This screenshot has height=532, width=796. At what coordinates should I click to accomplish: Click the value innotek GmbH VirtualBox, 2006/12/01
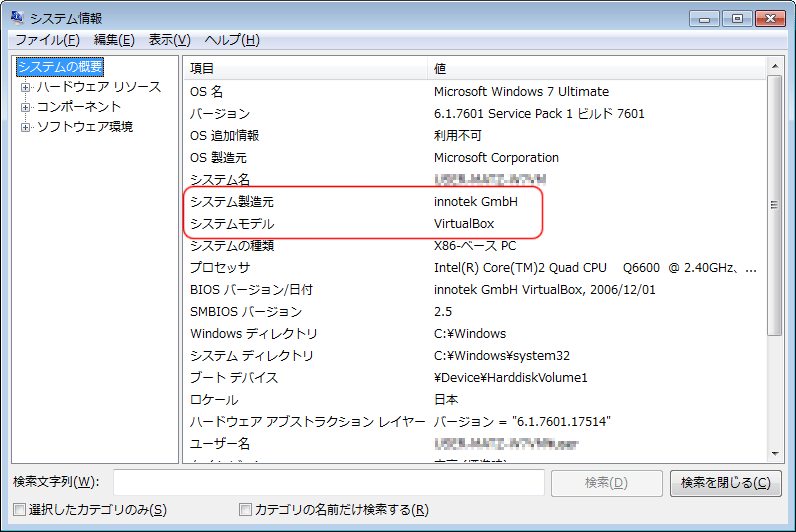pyautogui.click(x=545, y=290)
